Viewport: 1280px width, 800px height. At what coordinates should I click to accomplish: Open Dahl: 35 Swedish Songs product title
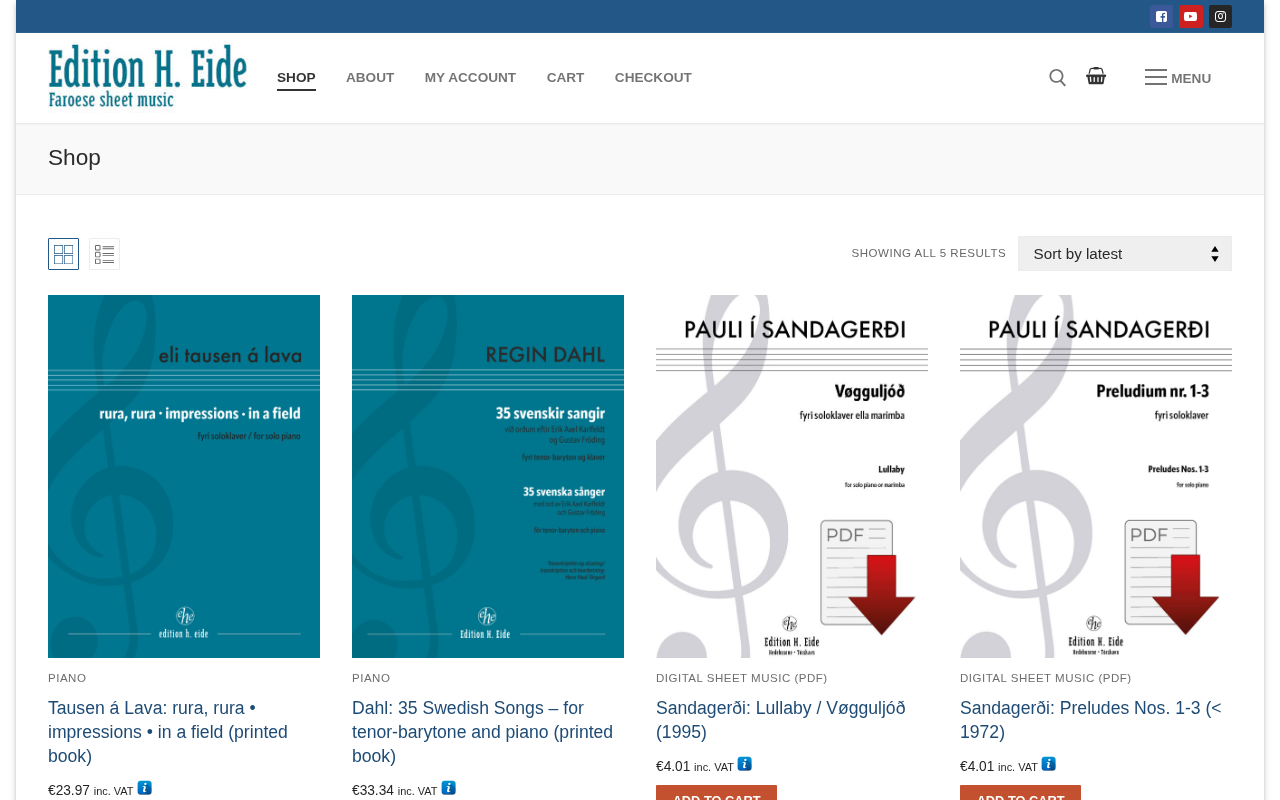point(483,732)
